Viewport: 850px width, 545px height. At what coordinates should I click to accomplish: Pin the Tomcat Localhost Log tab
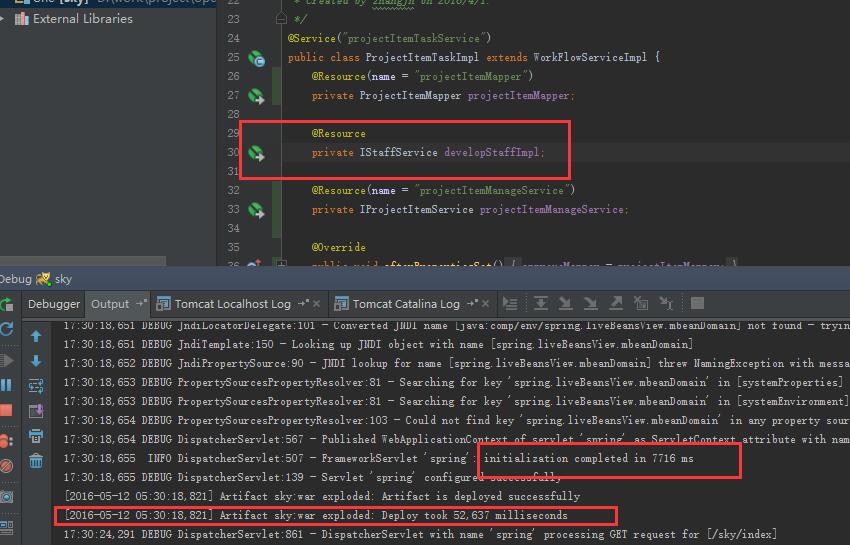[x=304, y=303]
